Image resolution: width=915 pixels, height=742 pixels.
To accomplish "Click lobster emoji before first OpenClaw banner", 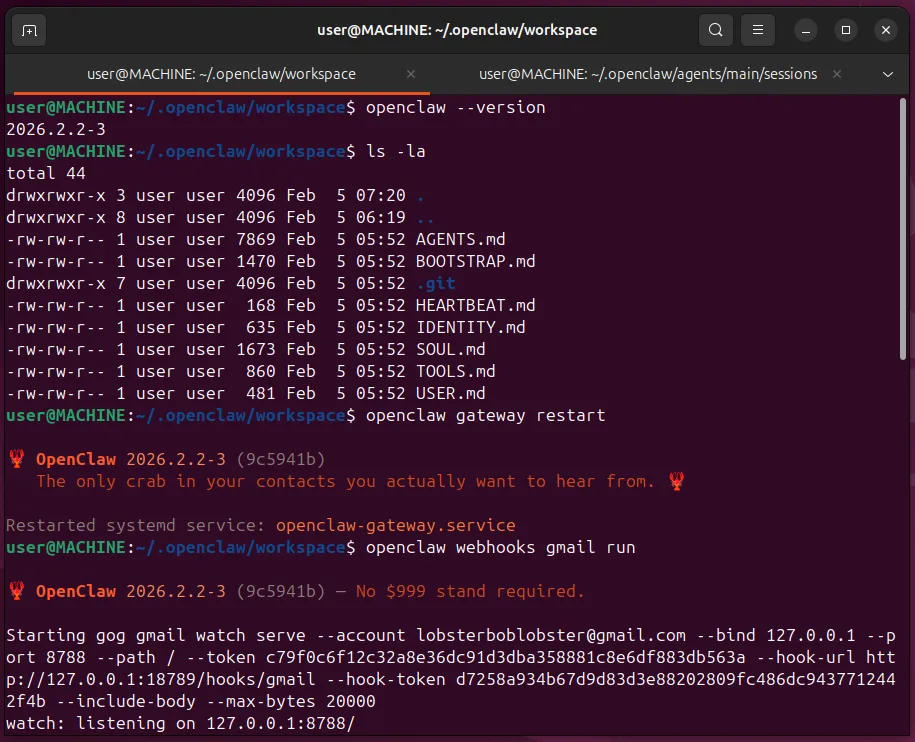I will click(16, 460).
